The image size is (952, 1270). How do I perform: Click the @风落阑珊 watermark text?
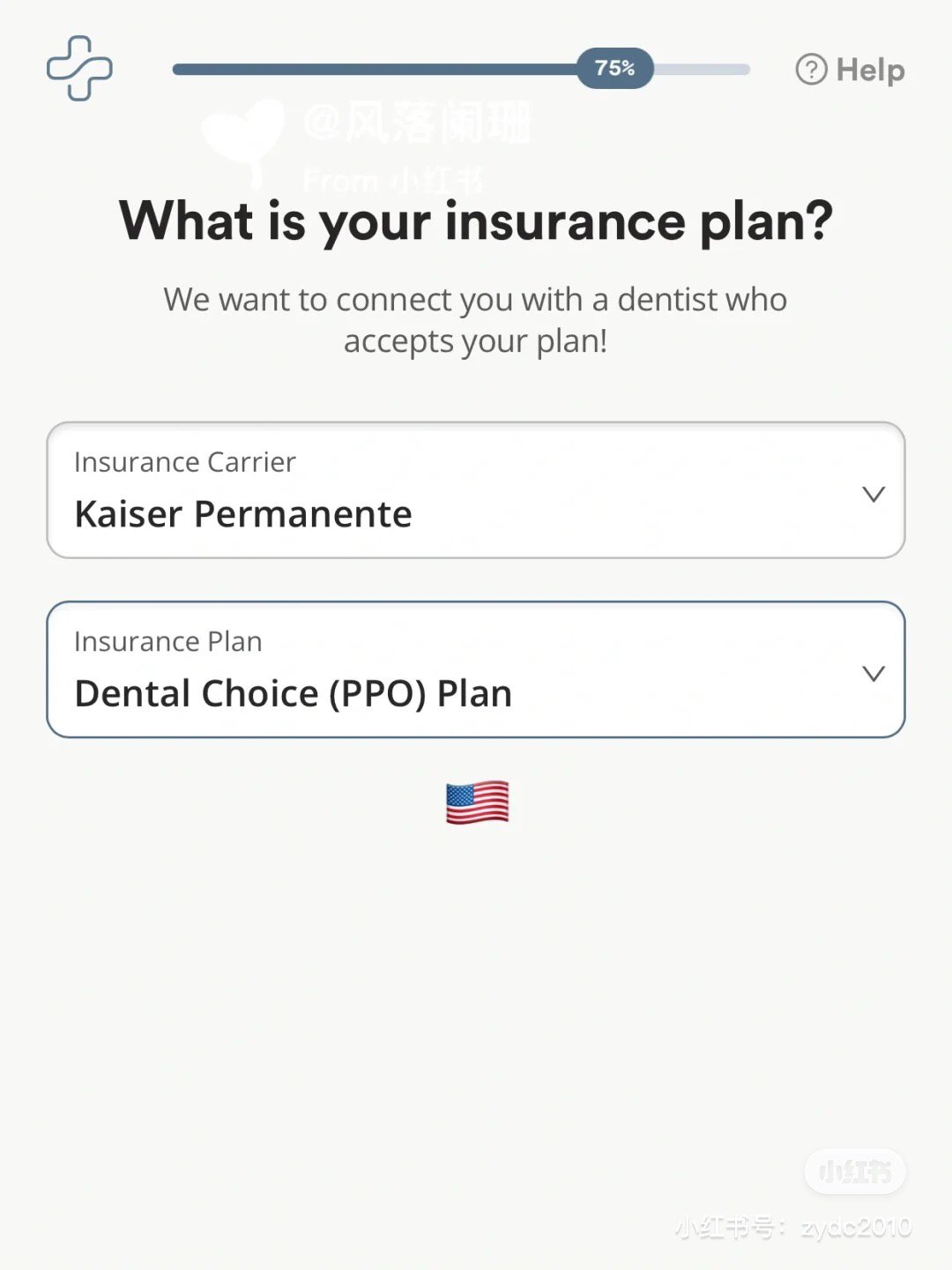pos(418,122)
